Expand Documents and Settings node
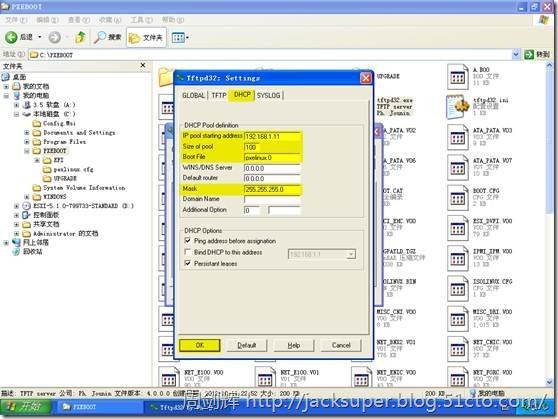The image size is (558, 419). (x=27, y=133)
